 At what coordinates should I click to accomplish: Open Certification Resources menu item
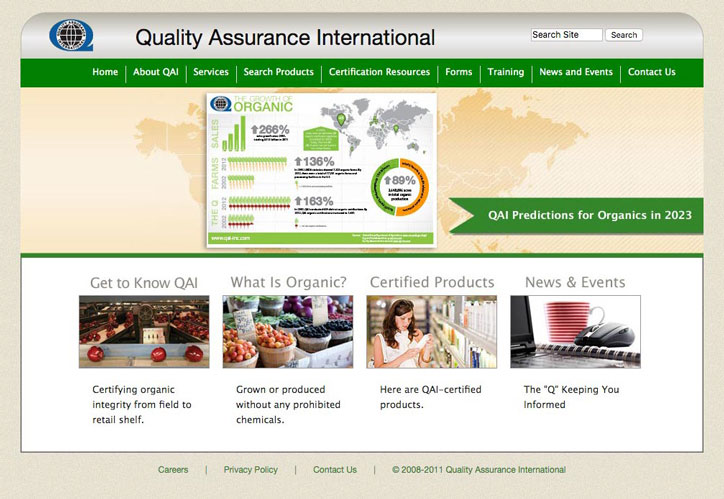tap(379, 72)
